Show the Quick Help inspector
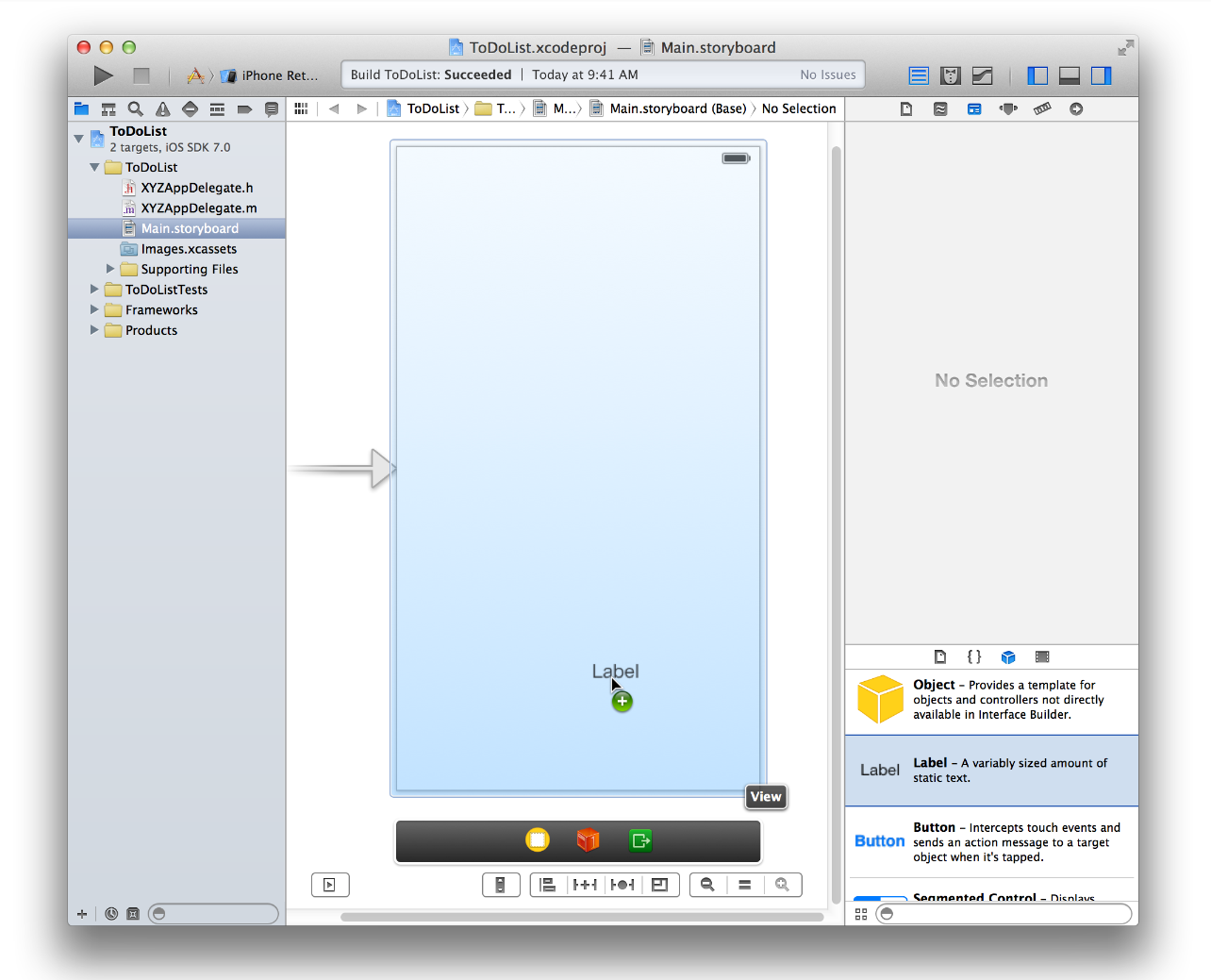This screenshot has width=1211, height=980. (940, 109)
